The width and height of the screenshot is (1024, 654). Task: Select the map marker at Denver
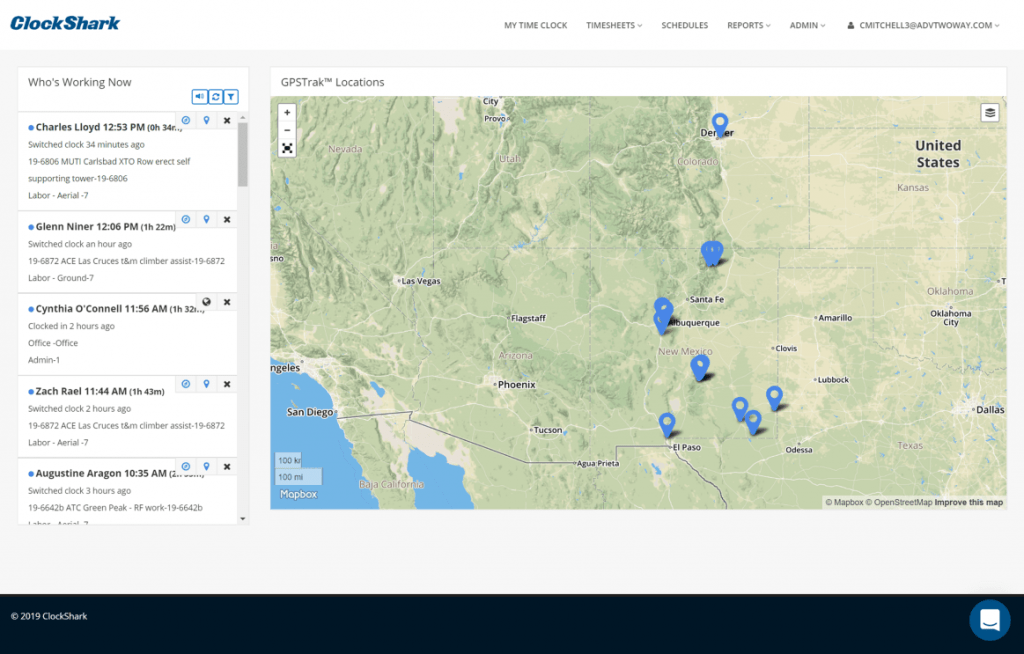click(720, 124)
